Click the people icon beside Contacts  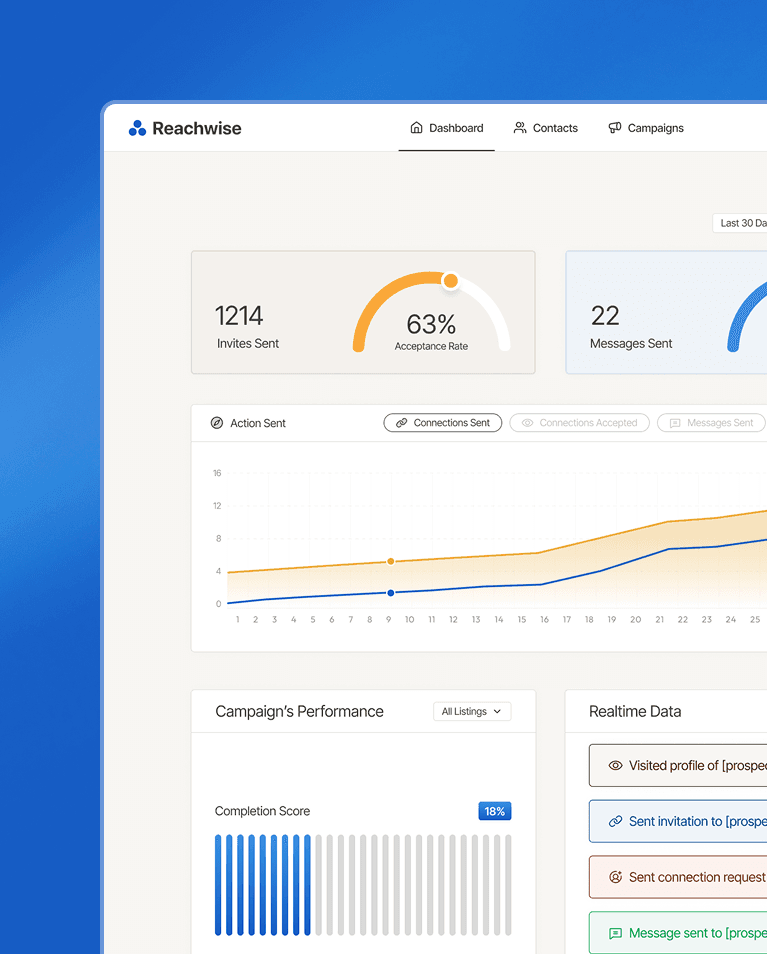(520, 128)
